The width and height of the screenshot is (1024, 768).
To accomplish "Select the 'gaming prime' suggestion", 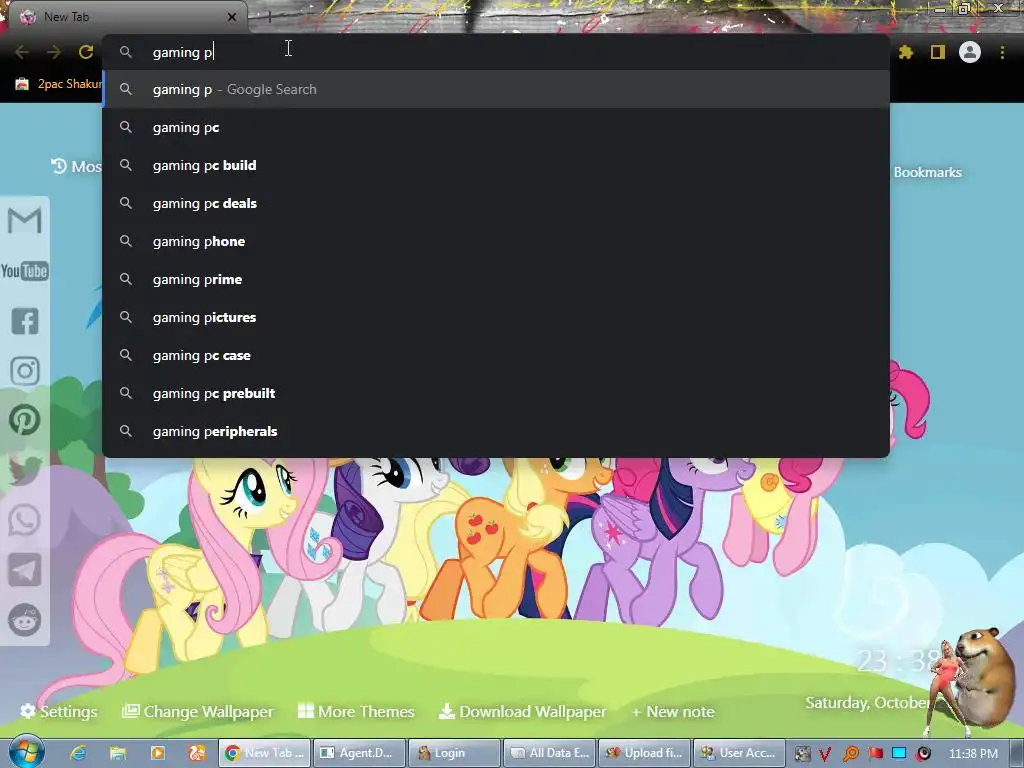I will click(496, 279).
